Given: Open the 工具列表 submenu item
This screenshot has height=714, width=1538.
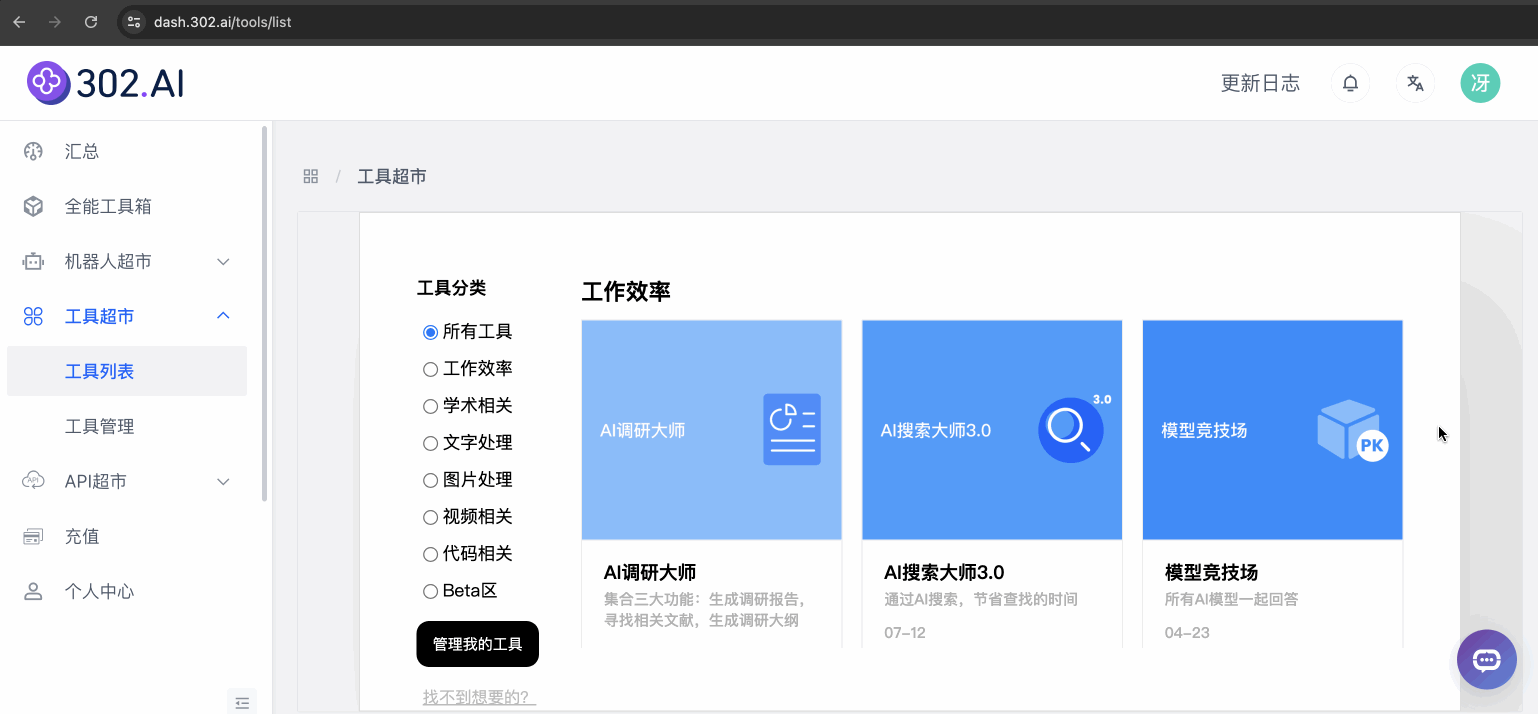Looking at the screenshot, I should tap(127, 371).
